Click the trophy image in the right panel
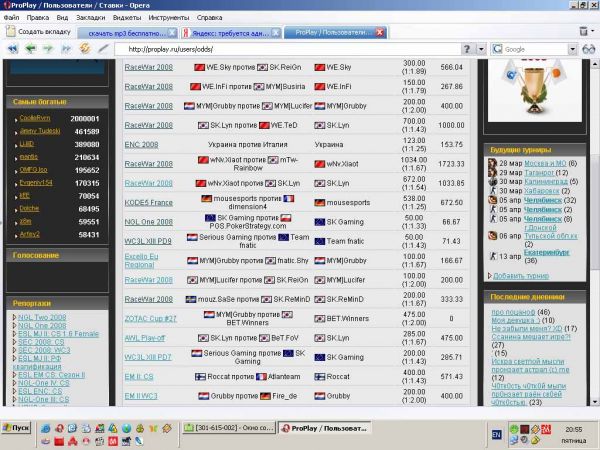This screenshot has width=600, height=450. click(x=535, y=90)
